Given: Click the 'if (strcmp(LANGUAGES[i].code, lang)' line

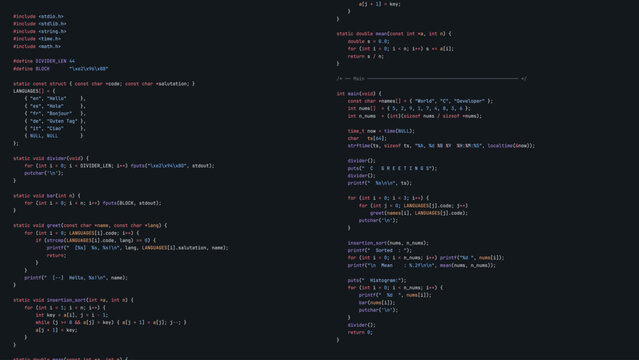Looking at the screenshot, I should click(96, 241).
